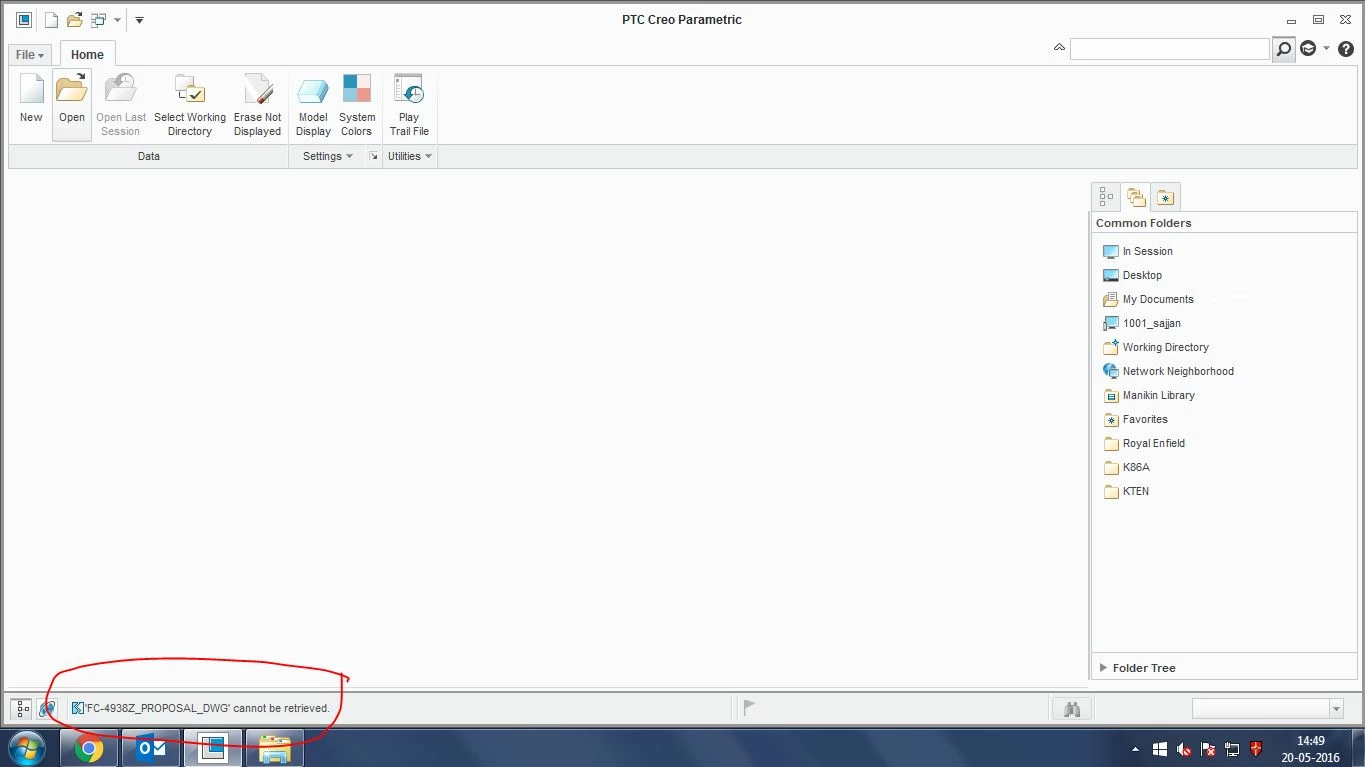Open My Documents in Common Folders
This screenshot has height=767, width=1365.
(x=1148, y=299)
